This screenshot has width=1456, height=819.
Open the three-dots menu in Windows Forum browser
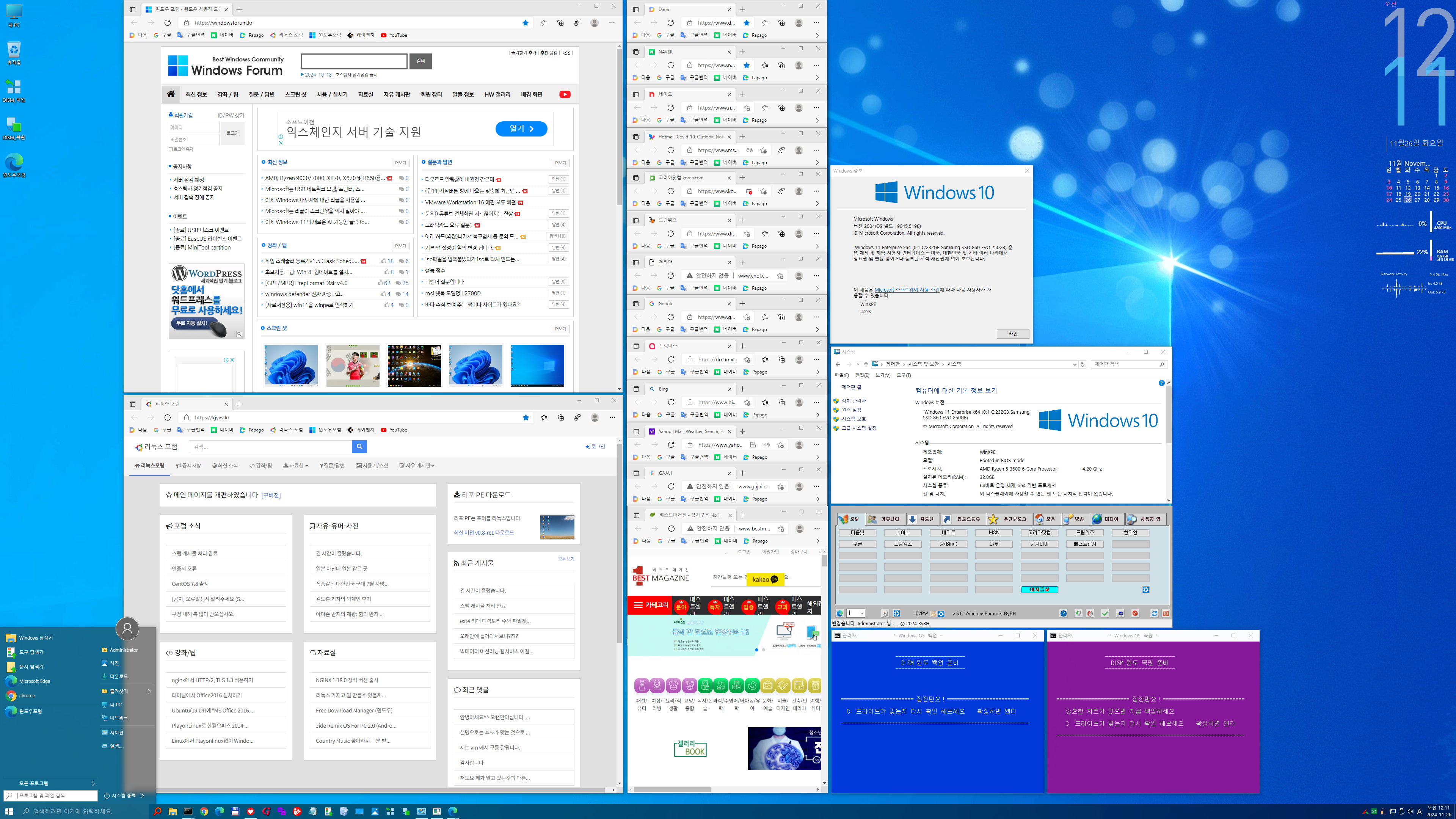[x=612, y=23]
